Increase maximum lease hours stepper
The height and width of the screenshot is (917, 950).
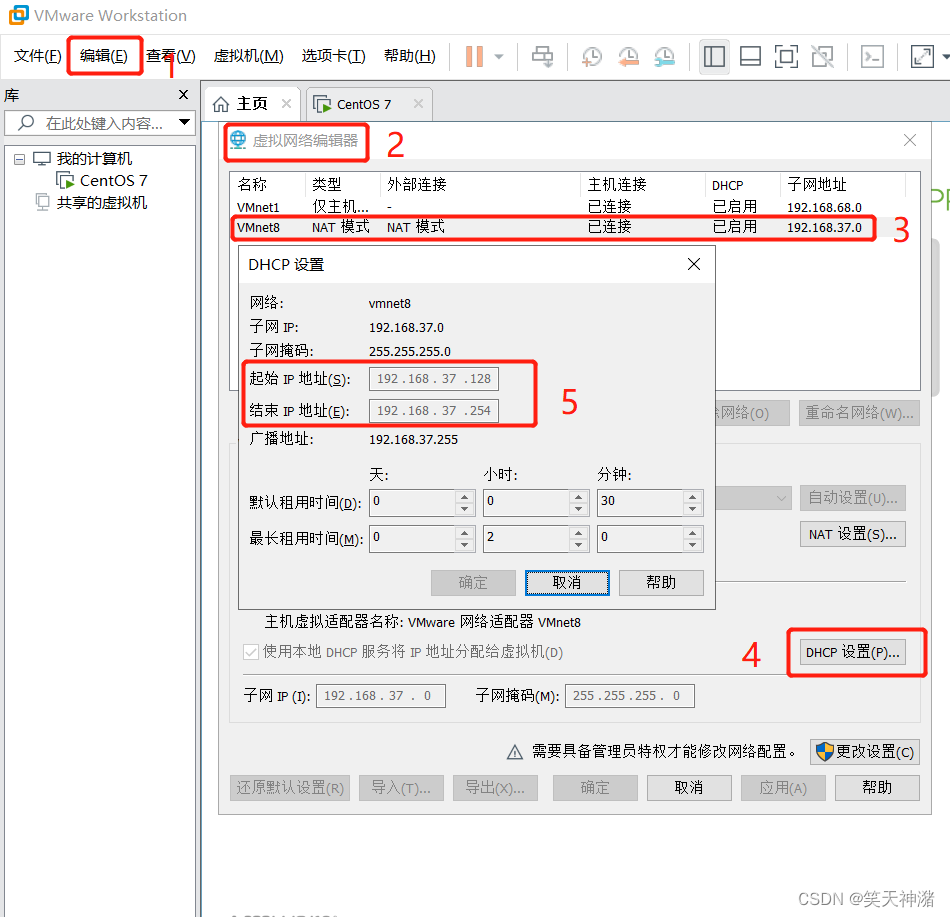579,532
